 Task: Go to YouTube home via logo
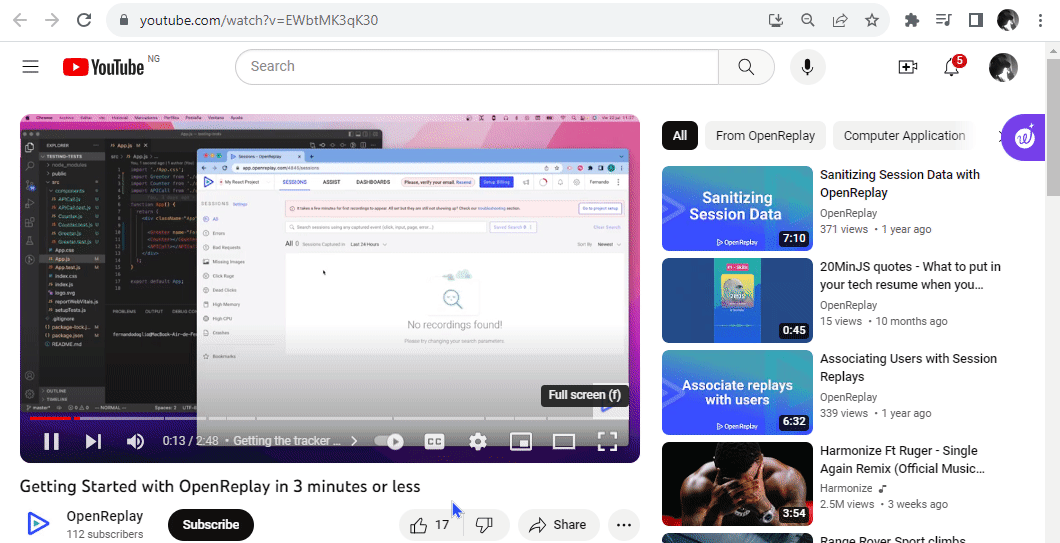click(x=103, y=66)
